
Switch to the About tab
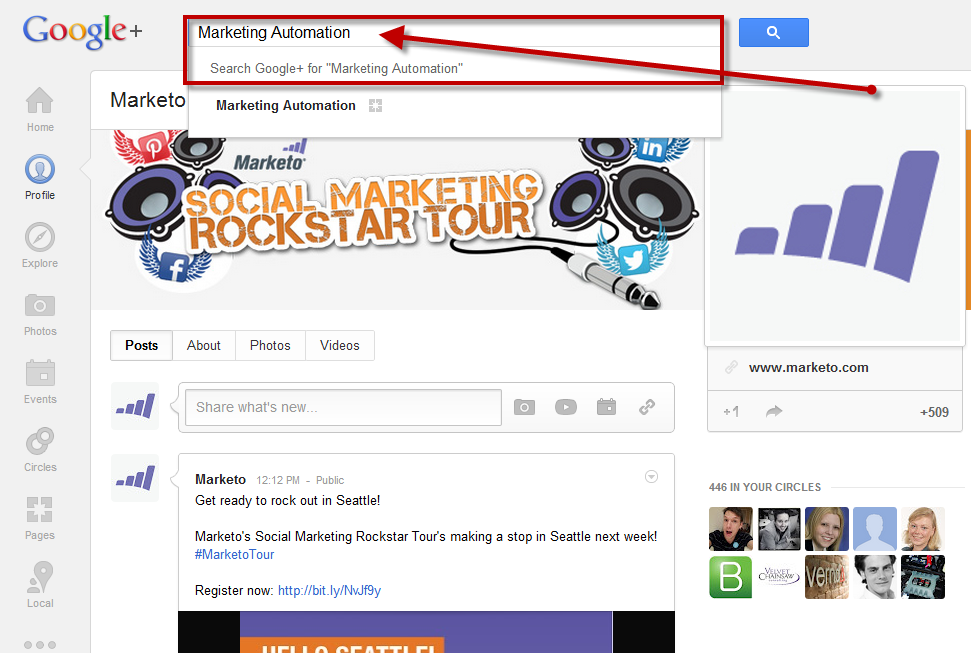point(204,345)
